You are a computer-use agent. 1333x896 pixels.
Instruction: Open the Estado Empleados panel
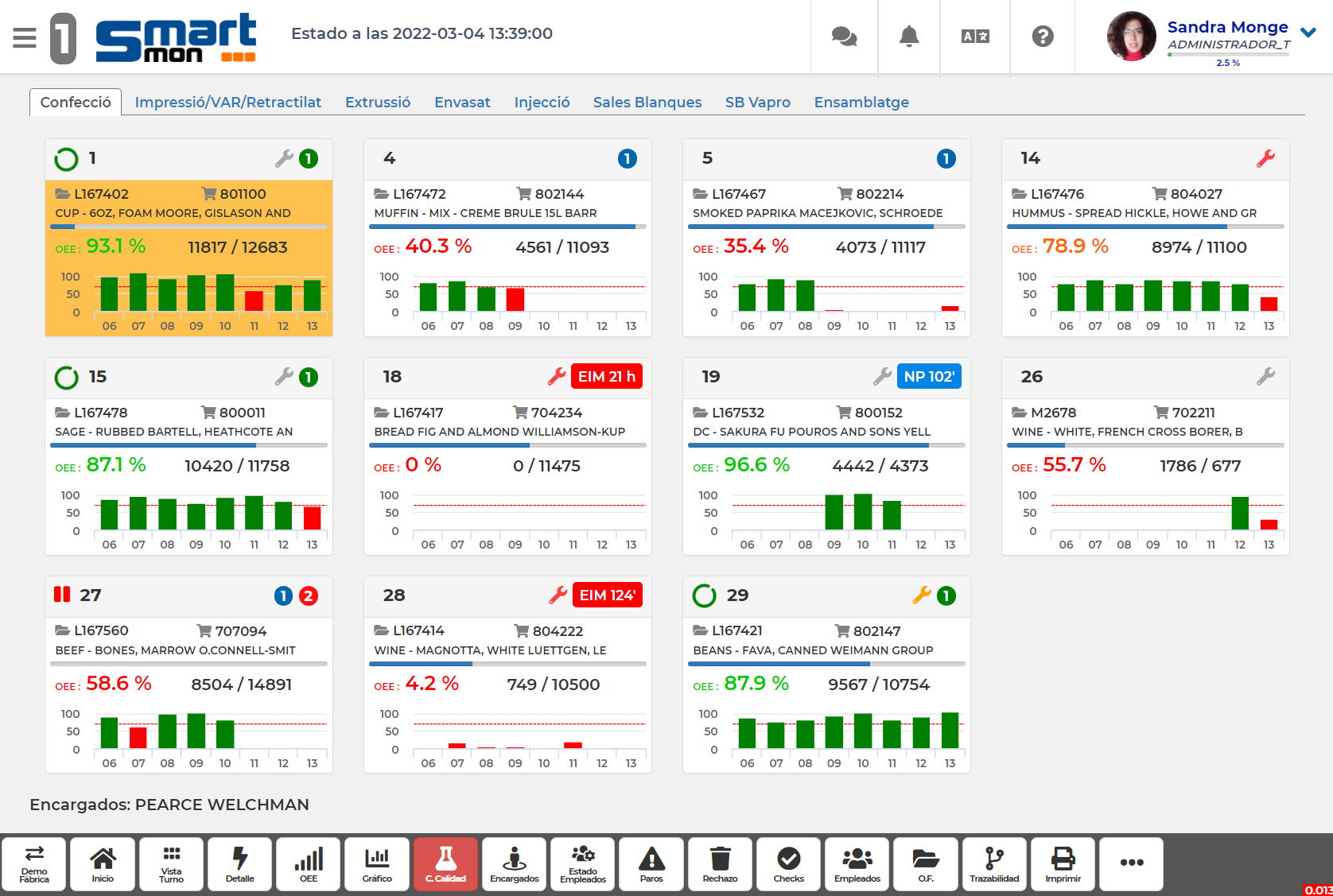[x=583, y=864]
